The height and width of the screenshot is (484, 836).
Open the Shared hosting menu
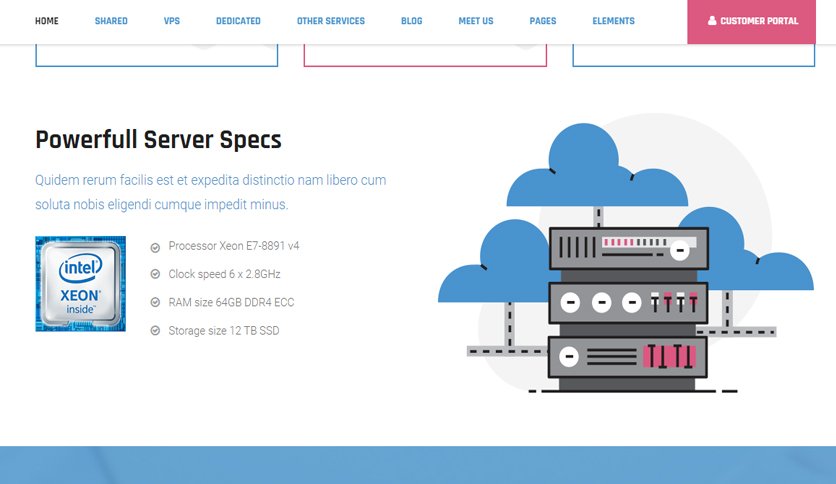pyautogui.click(x=111, y=21)
